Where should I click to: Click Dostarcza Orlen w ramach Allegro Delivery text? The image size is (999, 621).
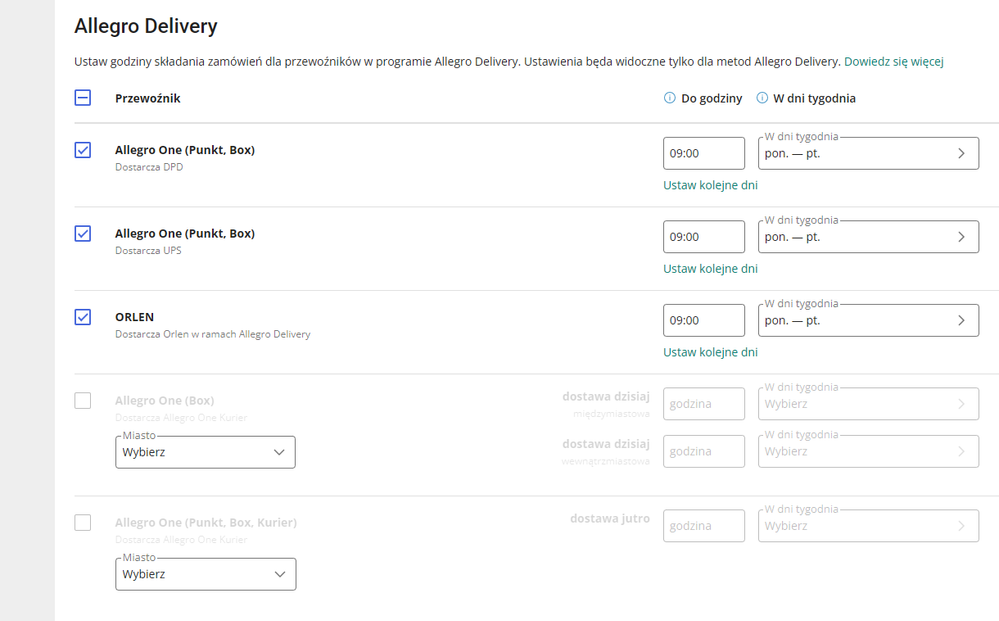coord(213,334)
